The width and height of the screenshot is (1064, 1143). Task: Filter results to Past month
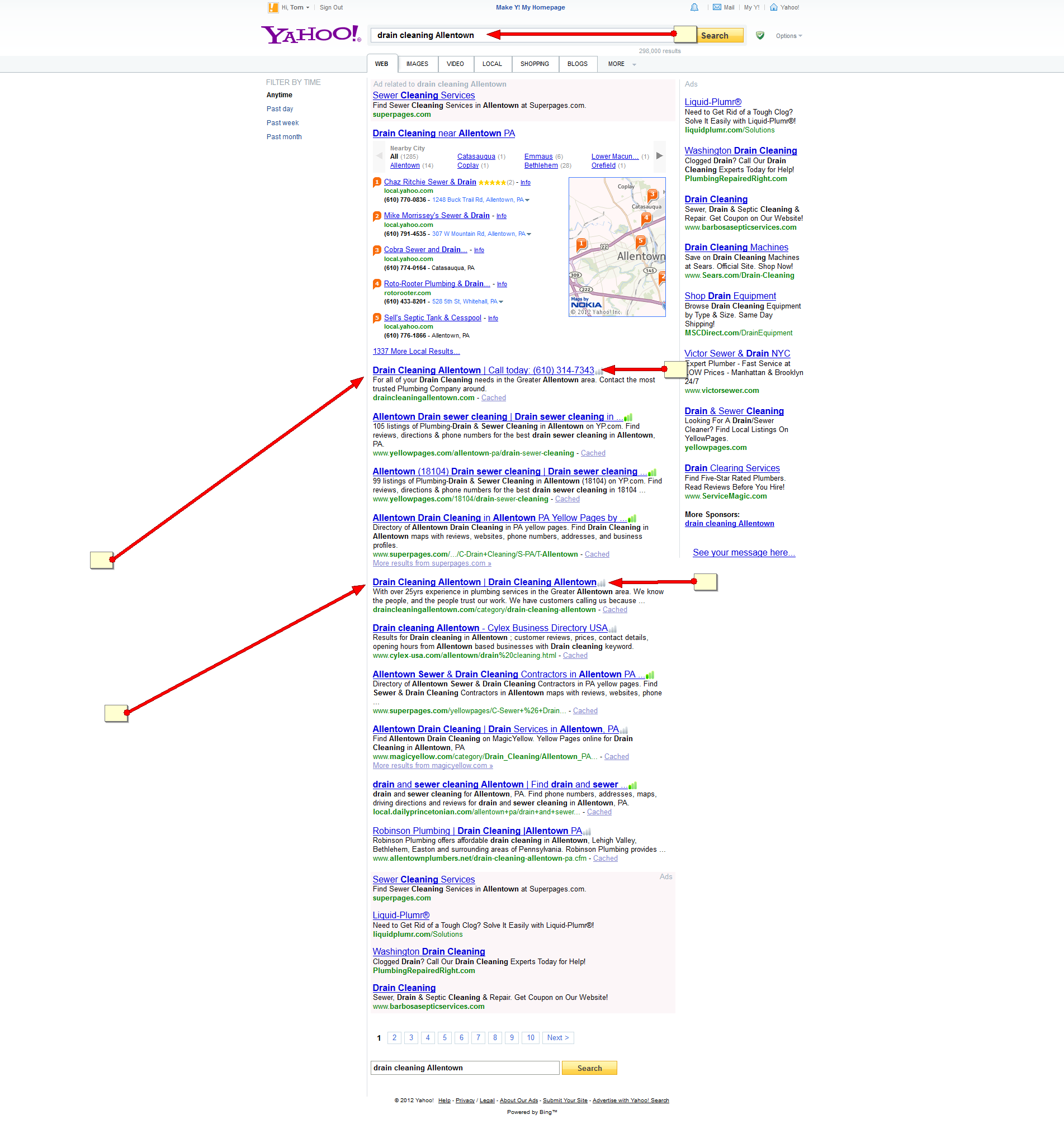coord(284,137)
